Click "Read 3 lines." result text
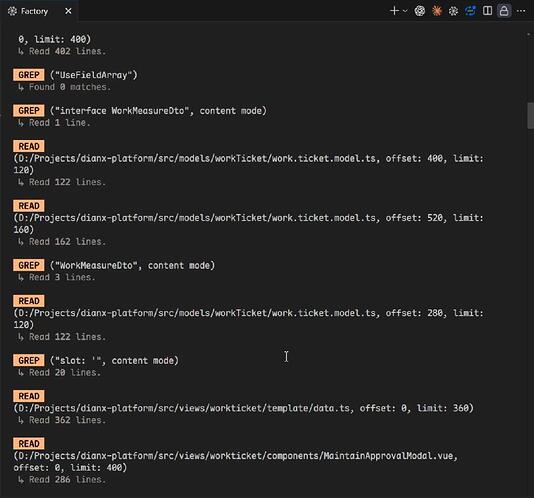The height and width of the screenshot is (498, 534). point(62,277)
